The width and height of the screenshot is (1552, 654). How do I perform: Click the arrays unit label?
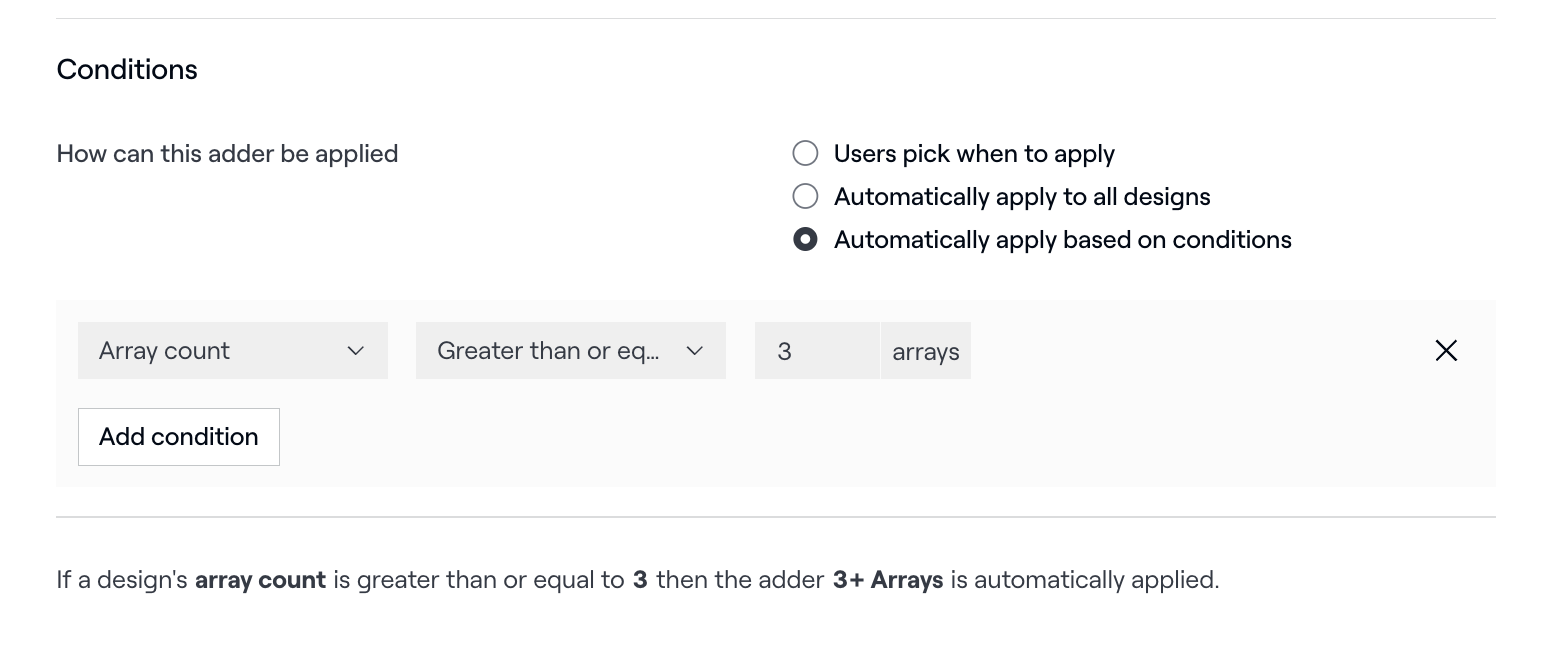tap(926, 352)
